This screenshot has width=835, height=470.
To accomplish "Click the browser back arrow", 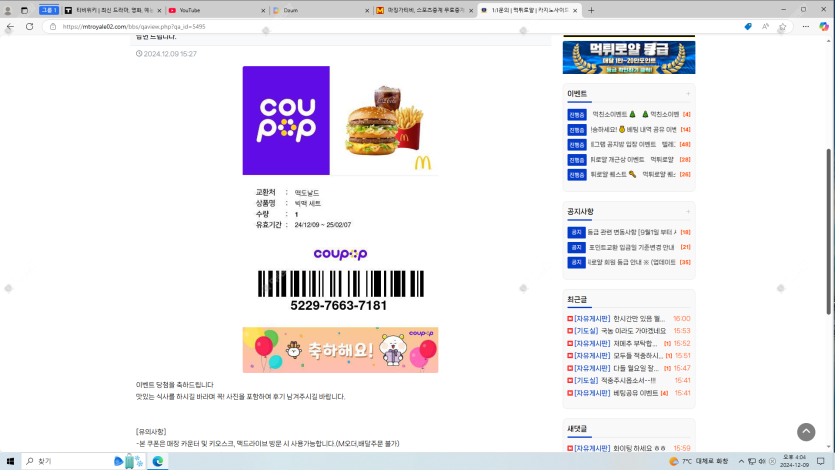I will point(10,26).
